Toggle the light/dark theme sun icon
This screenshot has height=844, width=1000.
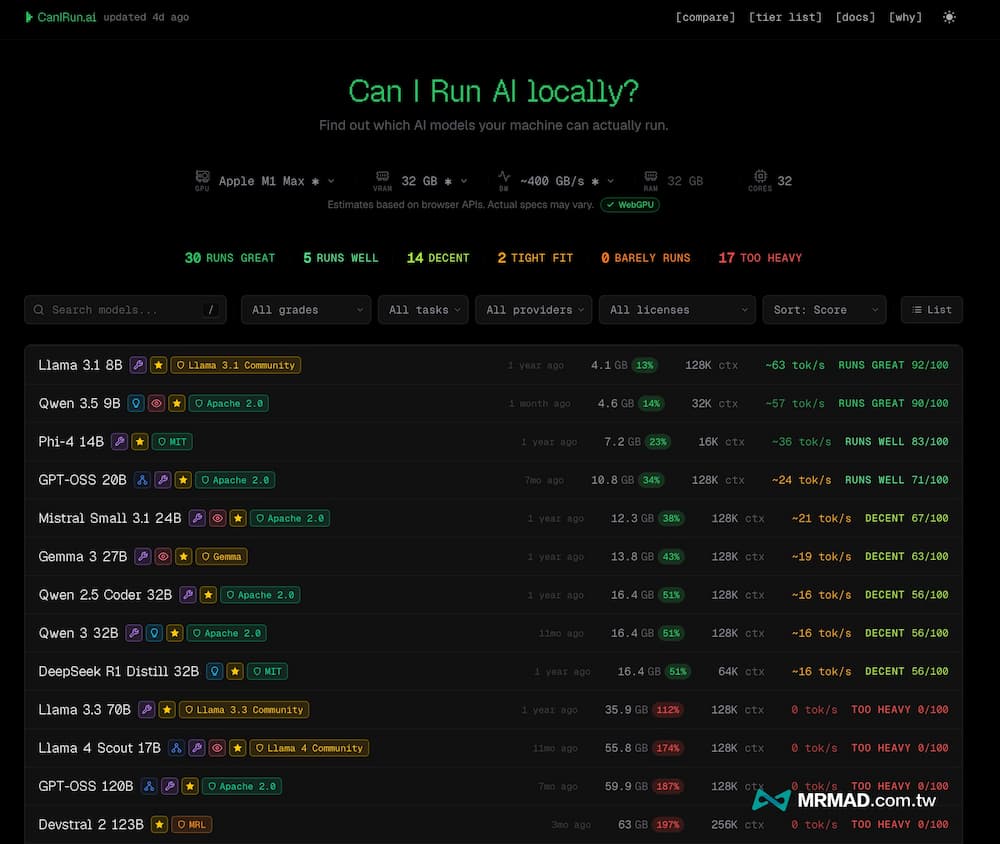(x=949, y=17)
